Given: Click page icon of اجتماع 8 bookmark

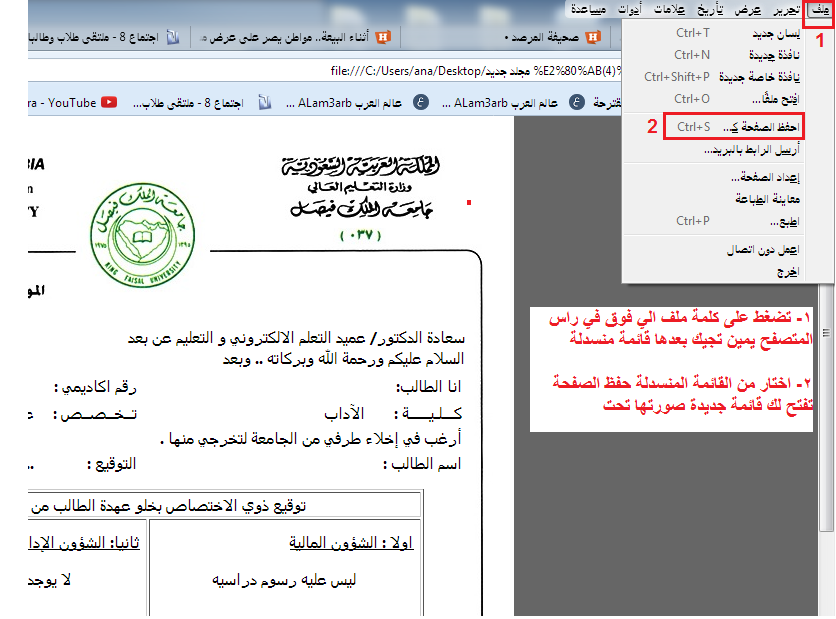Looking at the screenshot, I should [265, 102].
